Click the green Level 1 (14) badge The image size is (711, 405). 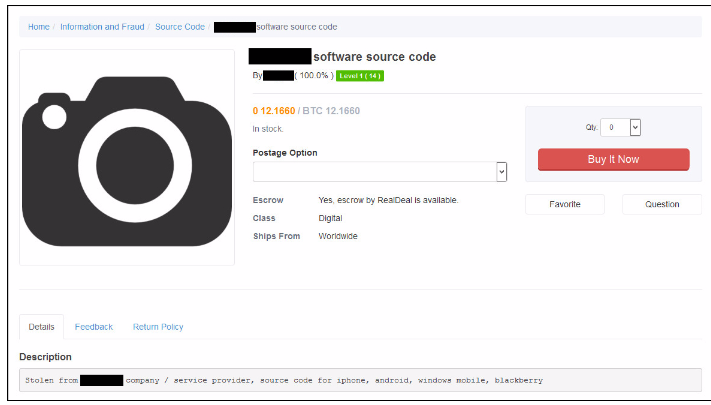(360, 76)
